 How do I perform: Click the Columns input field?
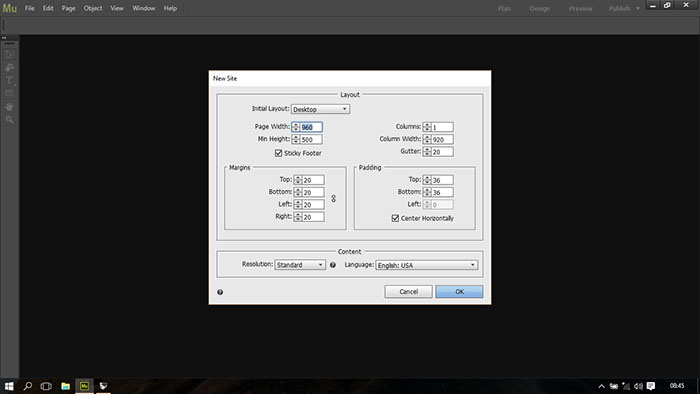click(x=442, y=127)
